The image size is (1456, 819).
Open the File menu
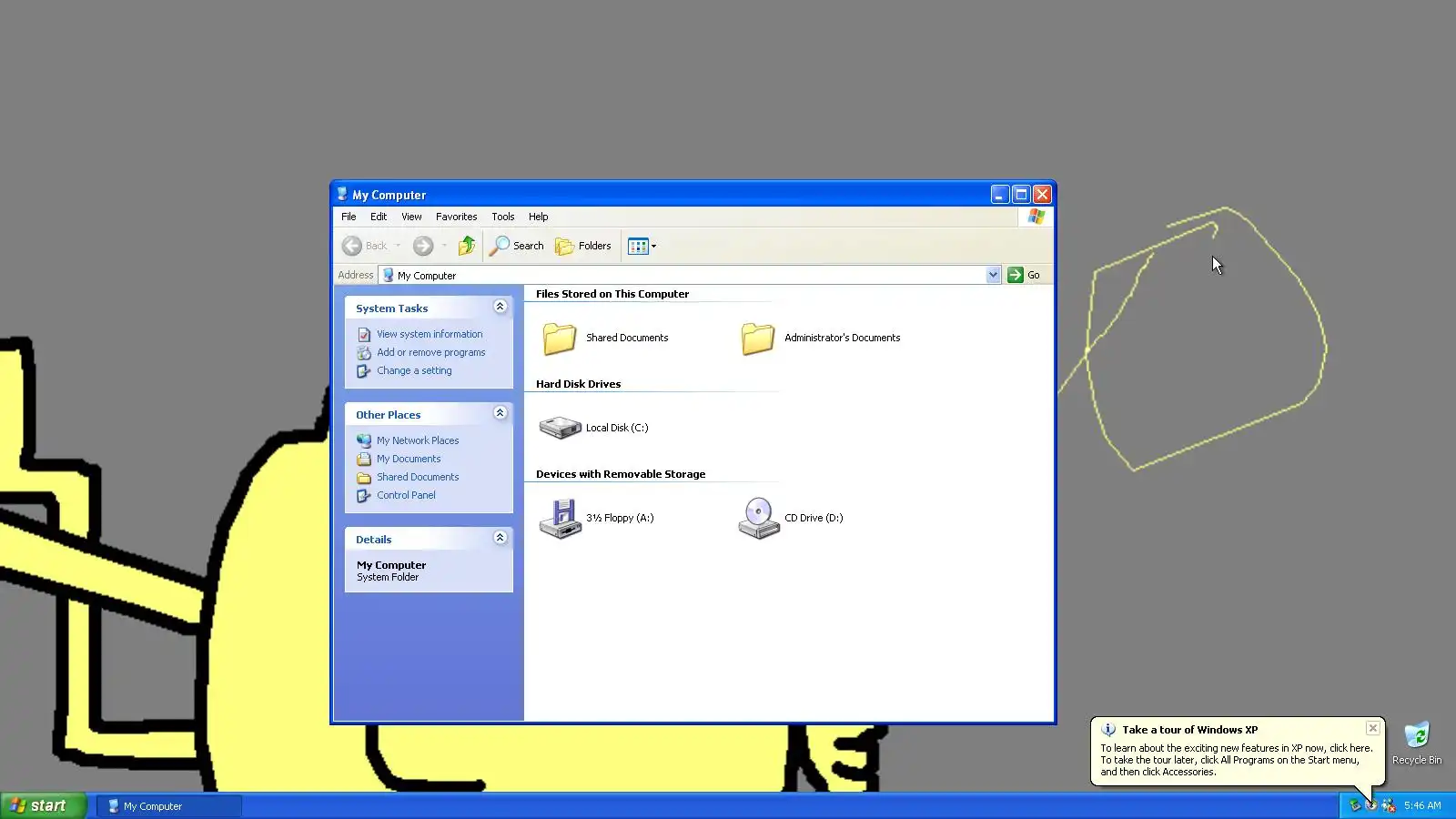click(x=349, y=217)
